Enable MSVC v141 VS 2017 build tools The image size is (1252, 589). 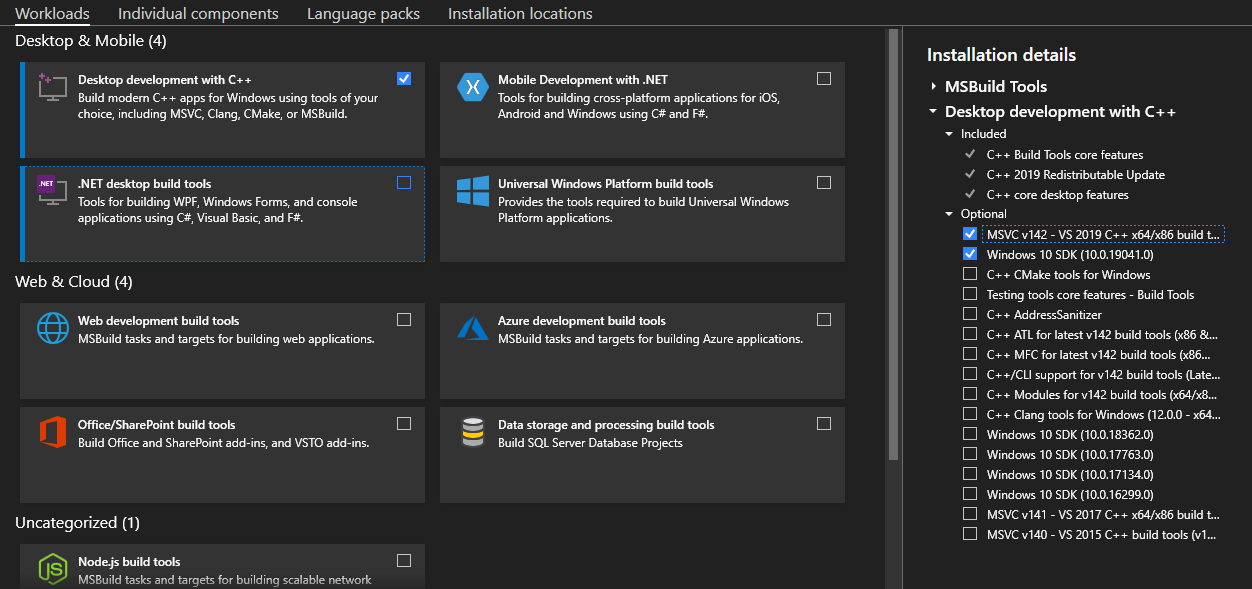pos(970,514)
